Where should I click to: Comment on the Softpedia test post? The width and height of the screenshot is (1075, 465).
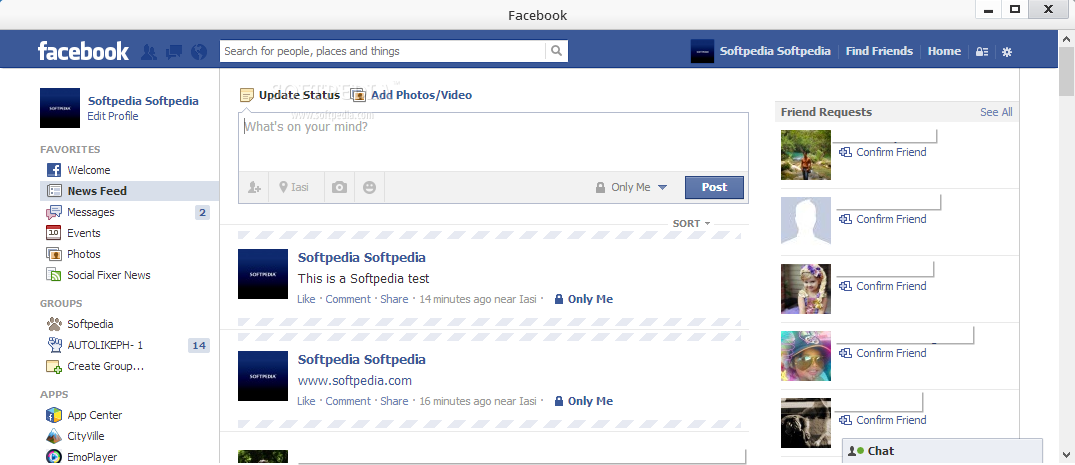coord(348,299)
